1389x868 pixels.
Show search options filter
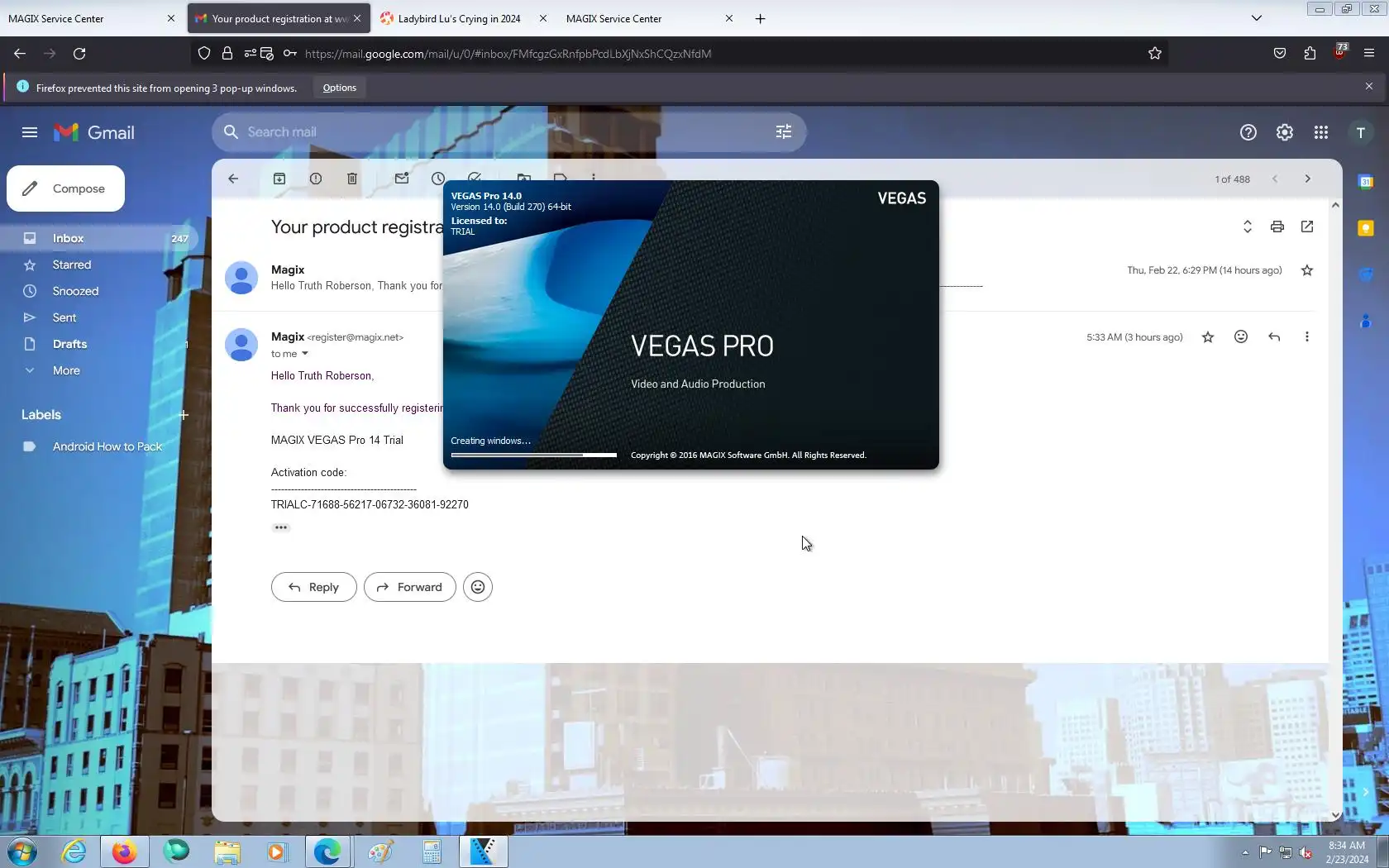coord(784,132)
